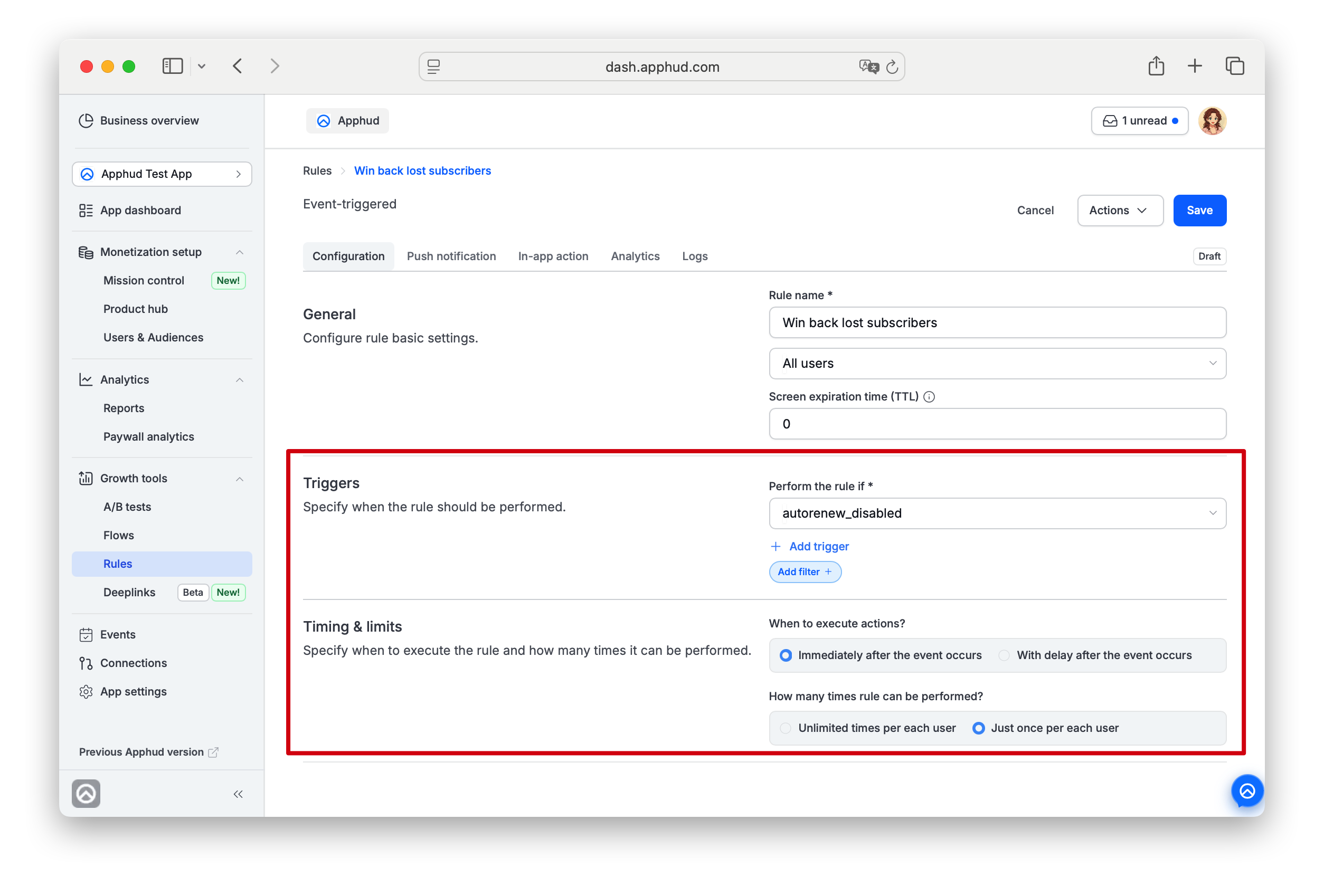Click the dash.apphud.com address bar
The width and height of the screenshot is (1324, 896).
(x=661, y=66)
